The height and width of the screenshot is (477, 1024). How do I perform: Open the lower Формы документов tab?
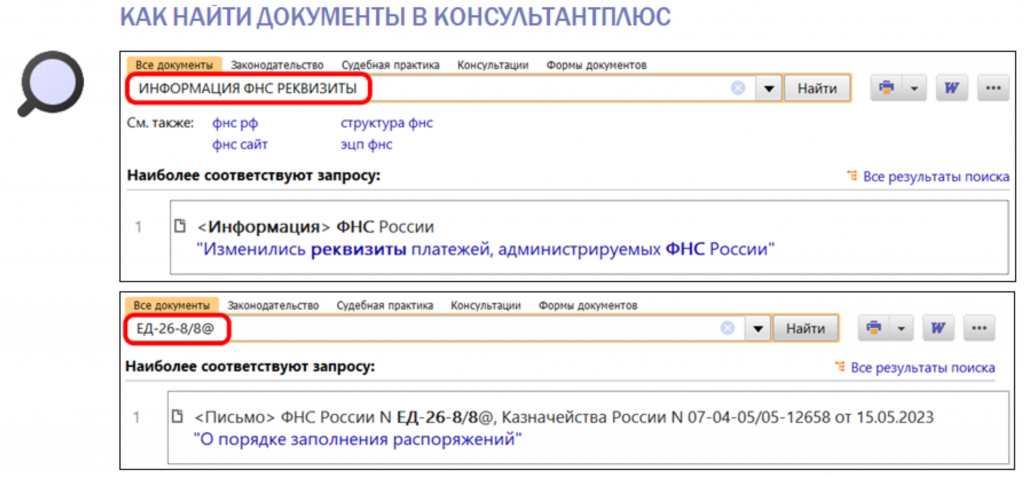point(588,305)
